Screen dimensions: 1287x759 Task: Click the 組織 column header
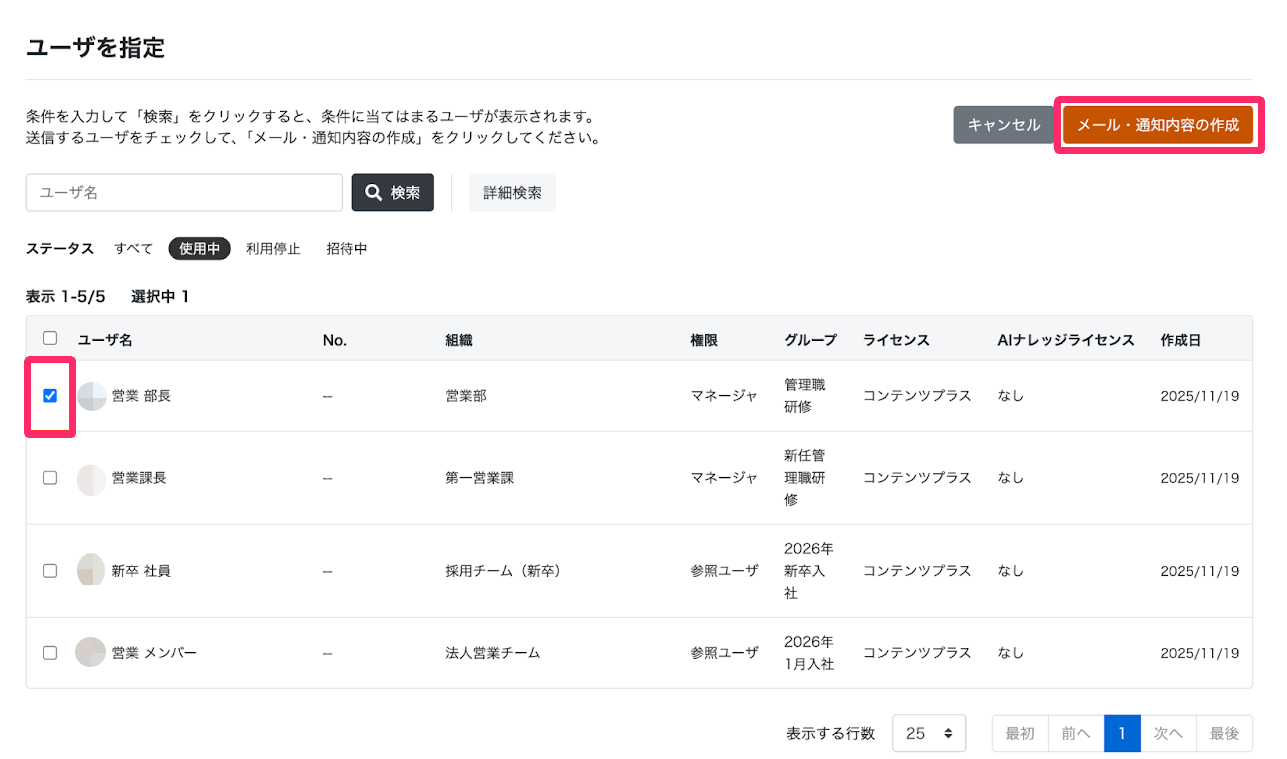pyautogui.click(x=459, y=340)
